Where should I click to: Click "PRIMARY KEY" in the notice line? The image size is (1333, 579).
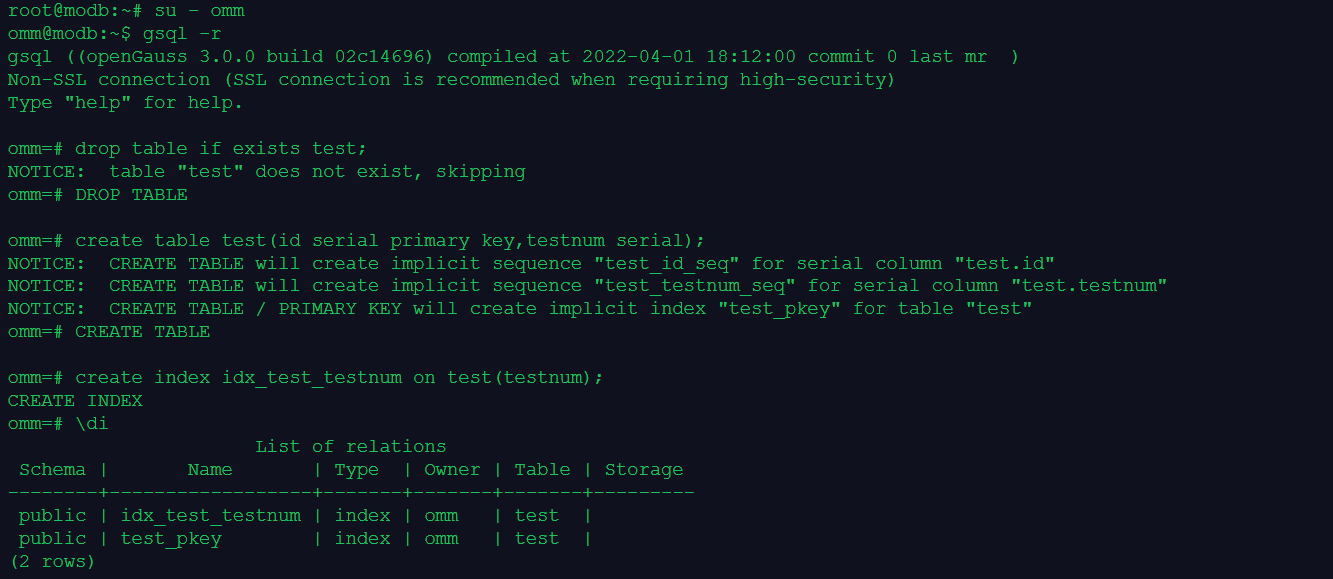click(x=340, y=309)
